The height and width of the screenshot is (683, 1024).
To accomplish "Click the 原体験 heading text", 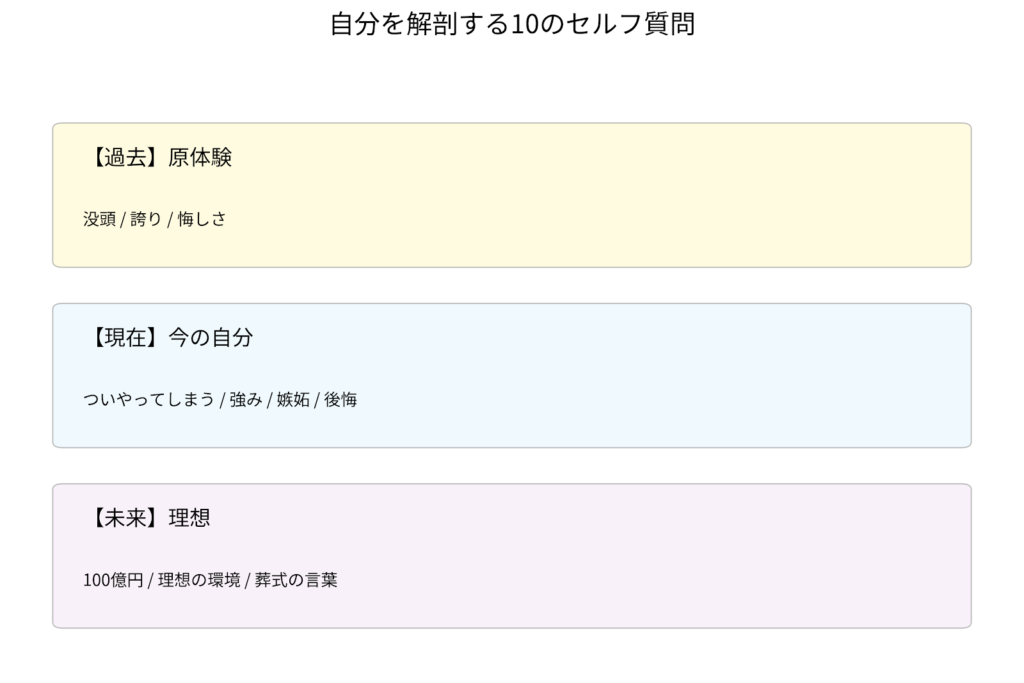I will [200, 158].
